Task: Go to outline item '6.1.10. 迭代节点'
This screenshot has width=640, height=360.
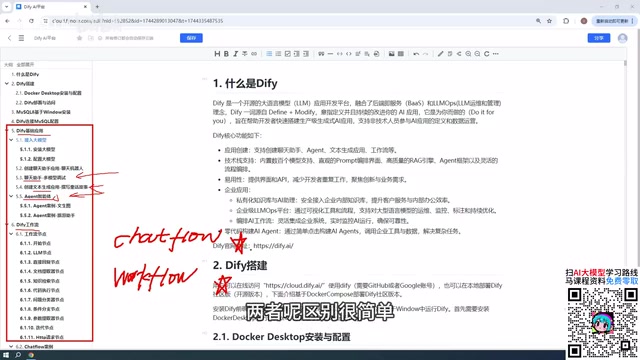Action: (37, 328)
